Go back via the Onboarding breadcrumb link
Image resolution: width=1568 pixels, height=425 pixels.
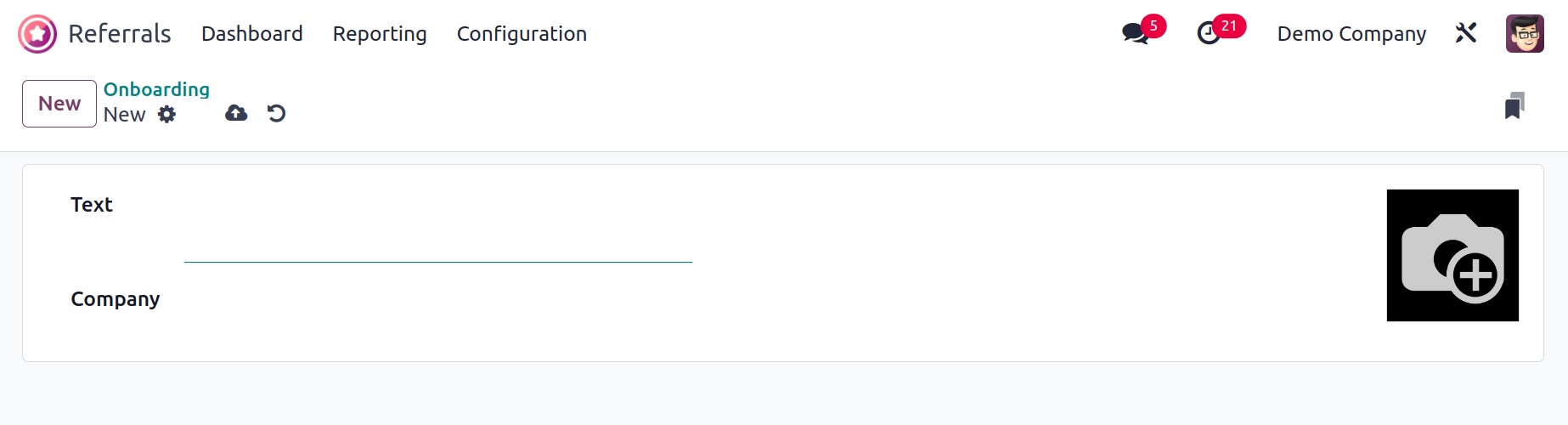(156, 89)
